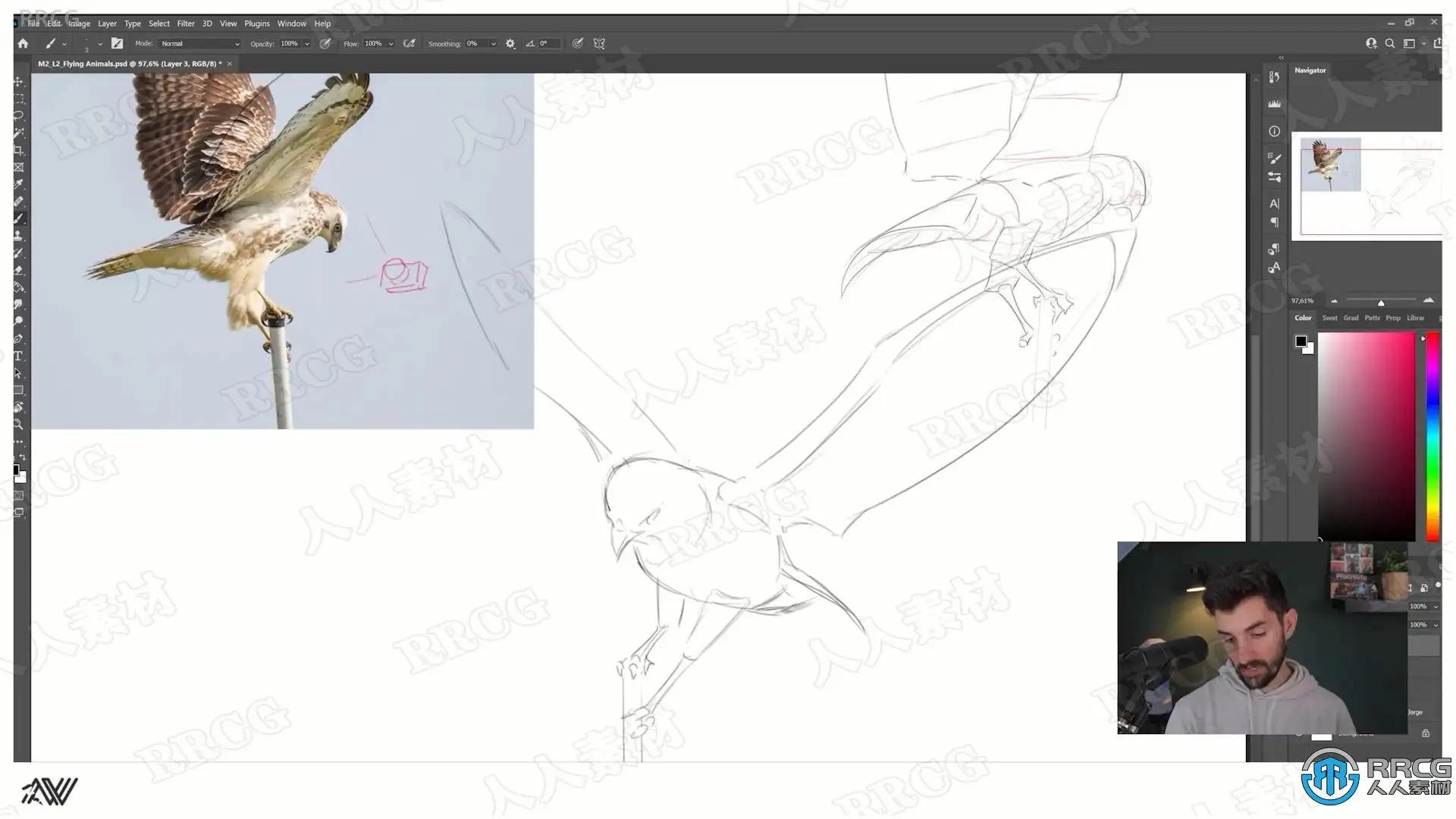Toggle pressure for opacity button

(325, 44)
